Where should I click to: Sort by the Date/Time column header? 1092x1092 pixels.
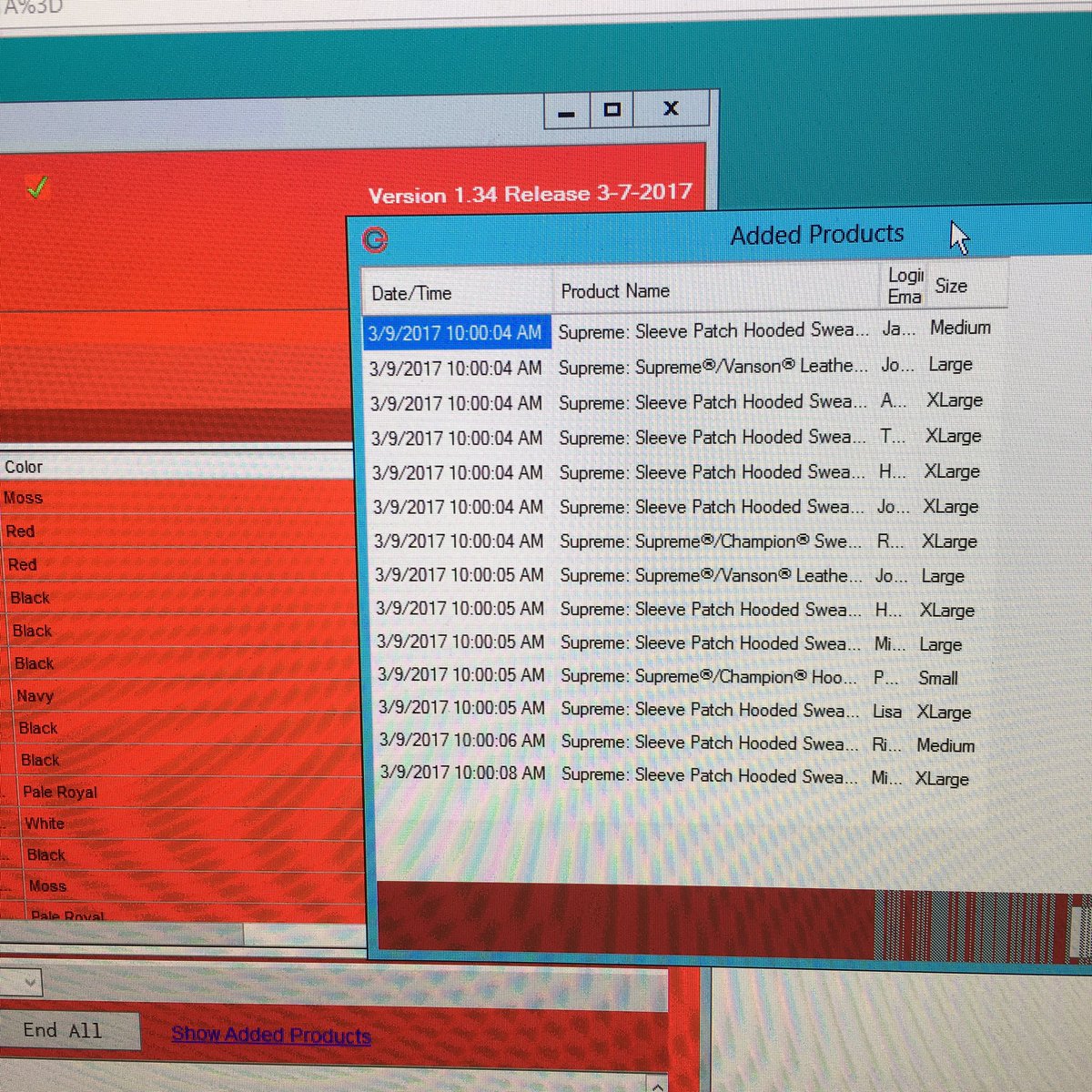457,292
